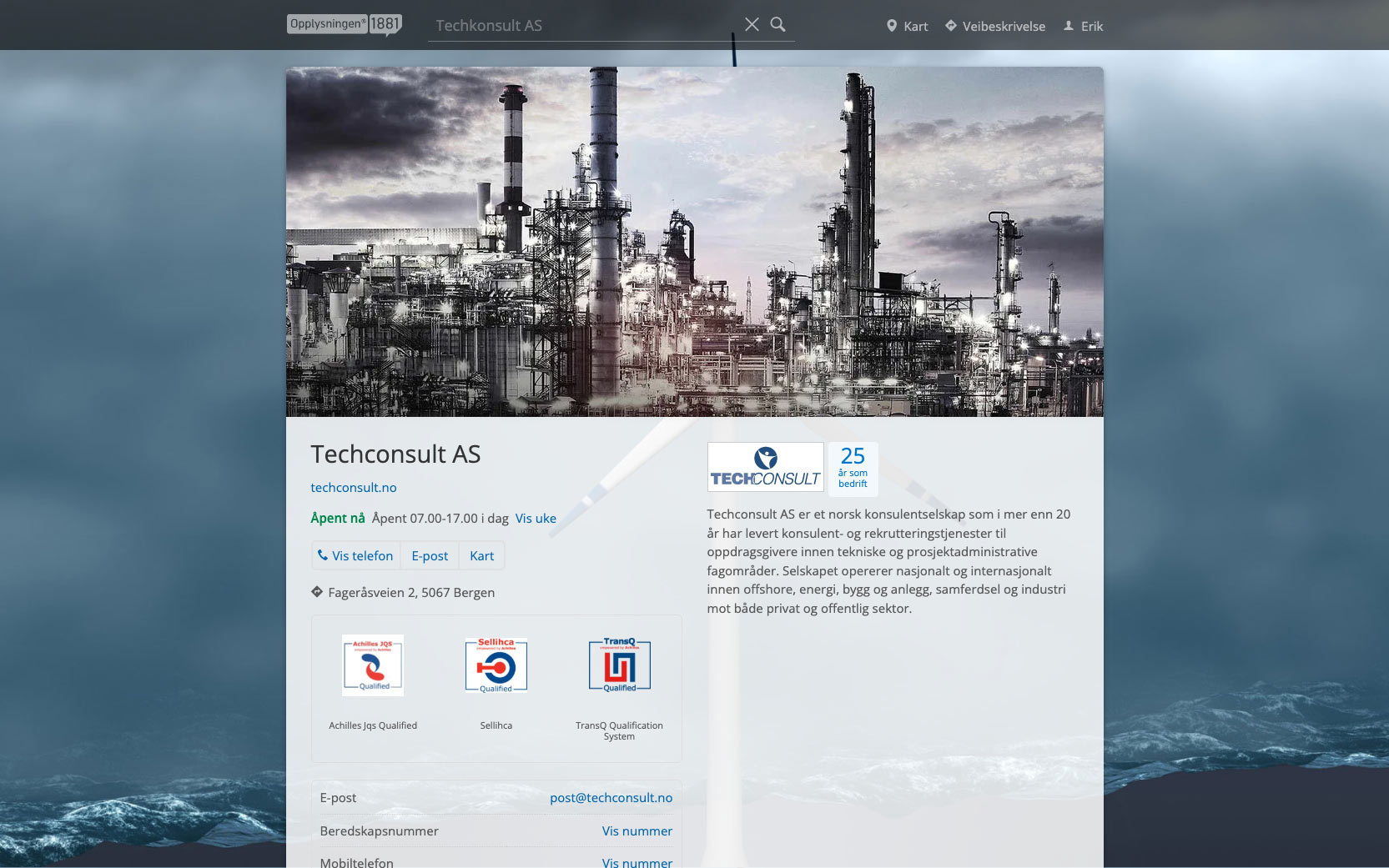Clear the search field with X icon
Image resolution: width=1389 pixels, height=868 pixels.
pyautogui.click(x=752, y=25)
